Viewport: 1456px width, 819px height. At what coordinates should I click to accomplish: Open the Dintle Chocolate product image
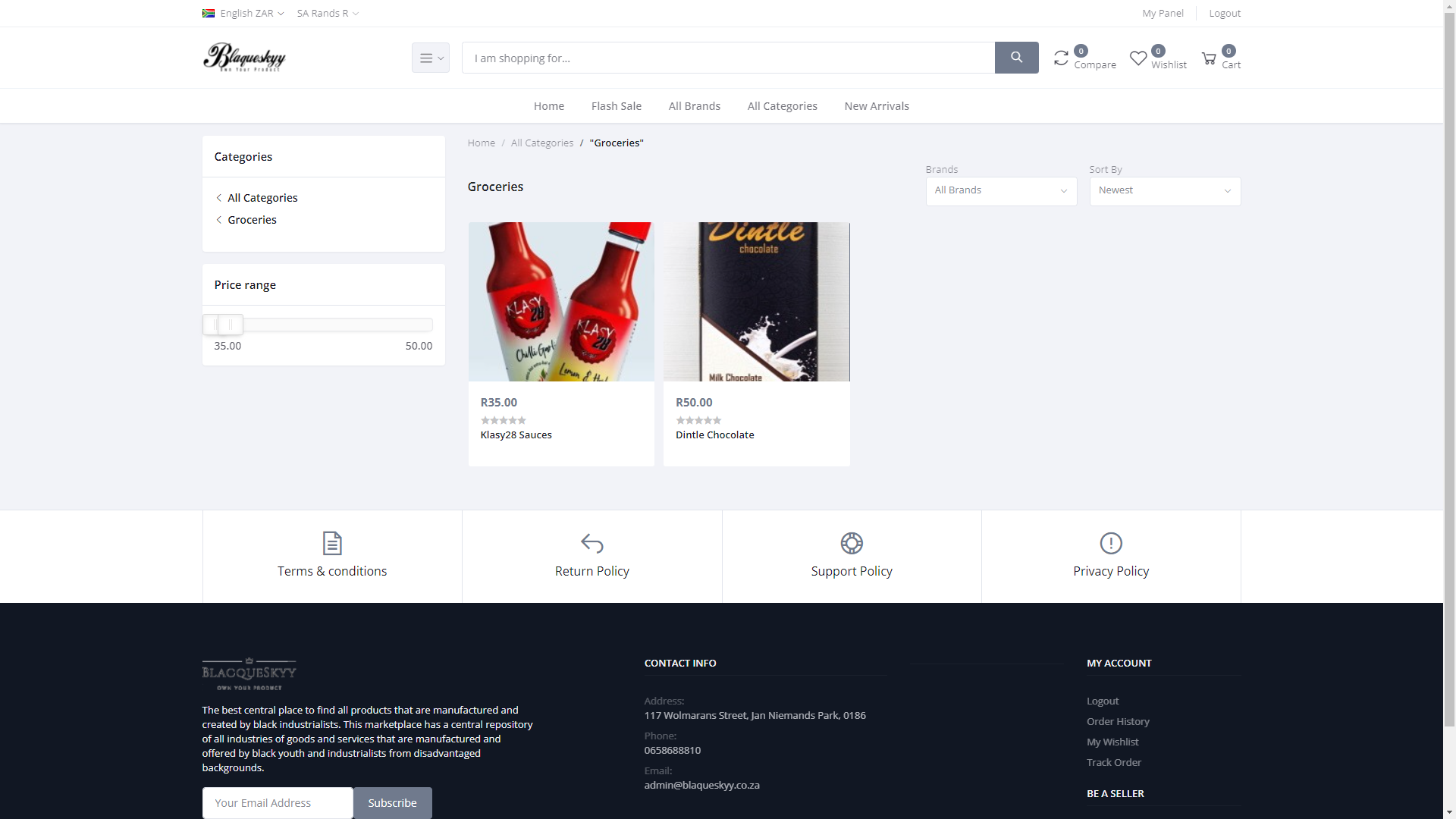point(757,302)
